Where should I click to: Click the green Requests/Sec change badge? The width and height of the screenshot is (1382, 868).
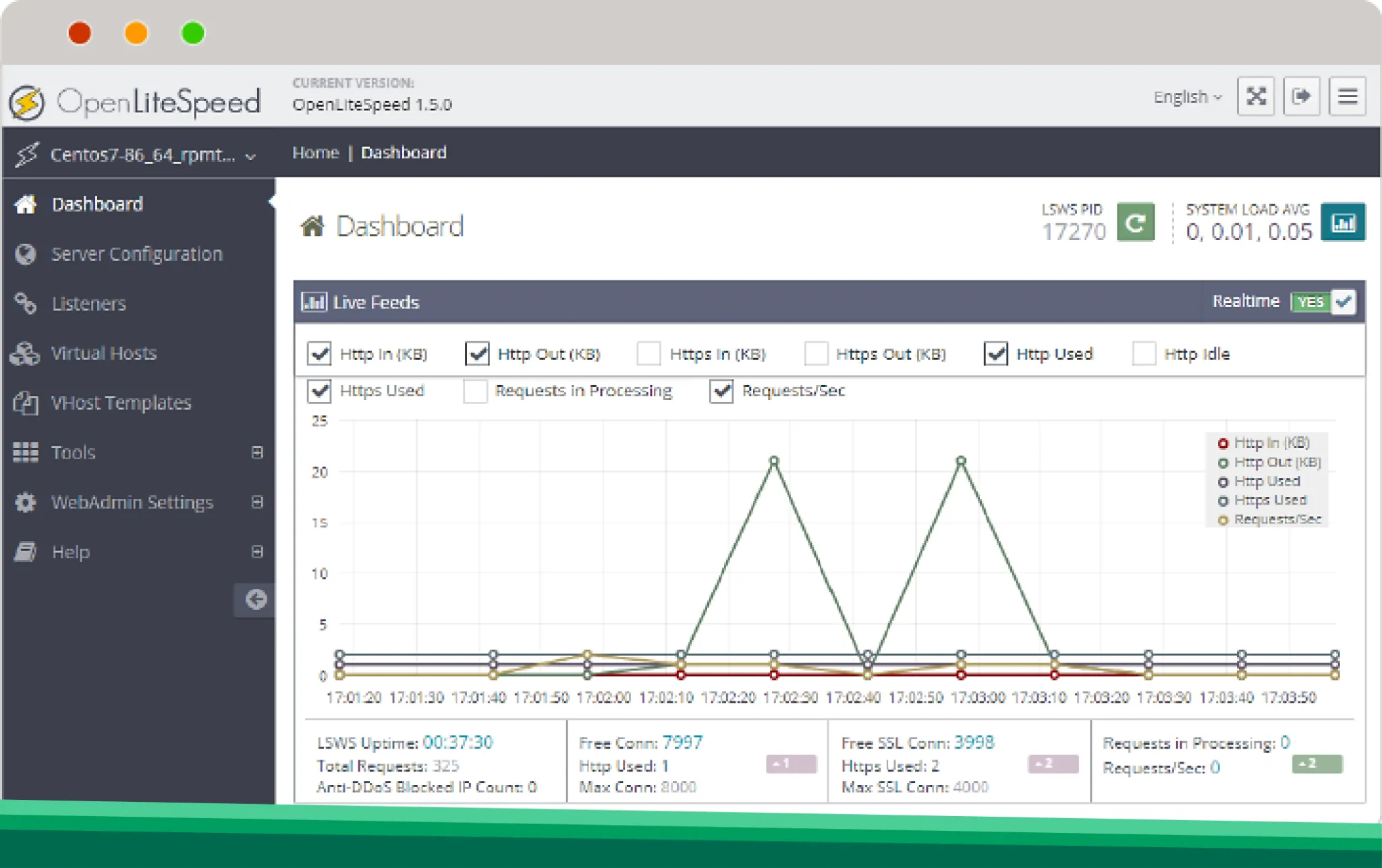pyautogui.click(x=1317, y=763)
